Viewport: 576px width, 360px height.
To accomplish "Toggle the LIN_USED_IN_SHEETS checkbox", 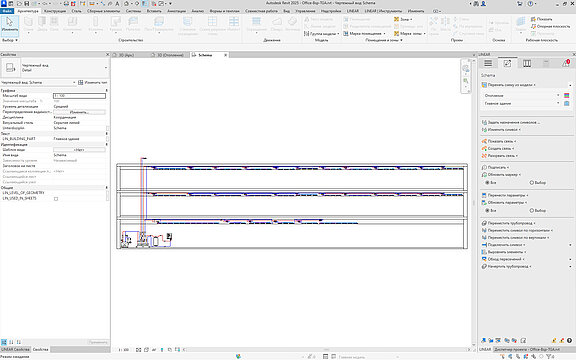I will pos(56,199).
